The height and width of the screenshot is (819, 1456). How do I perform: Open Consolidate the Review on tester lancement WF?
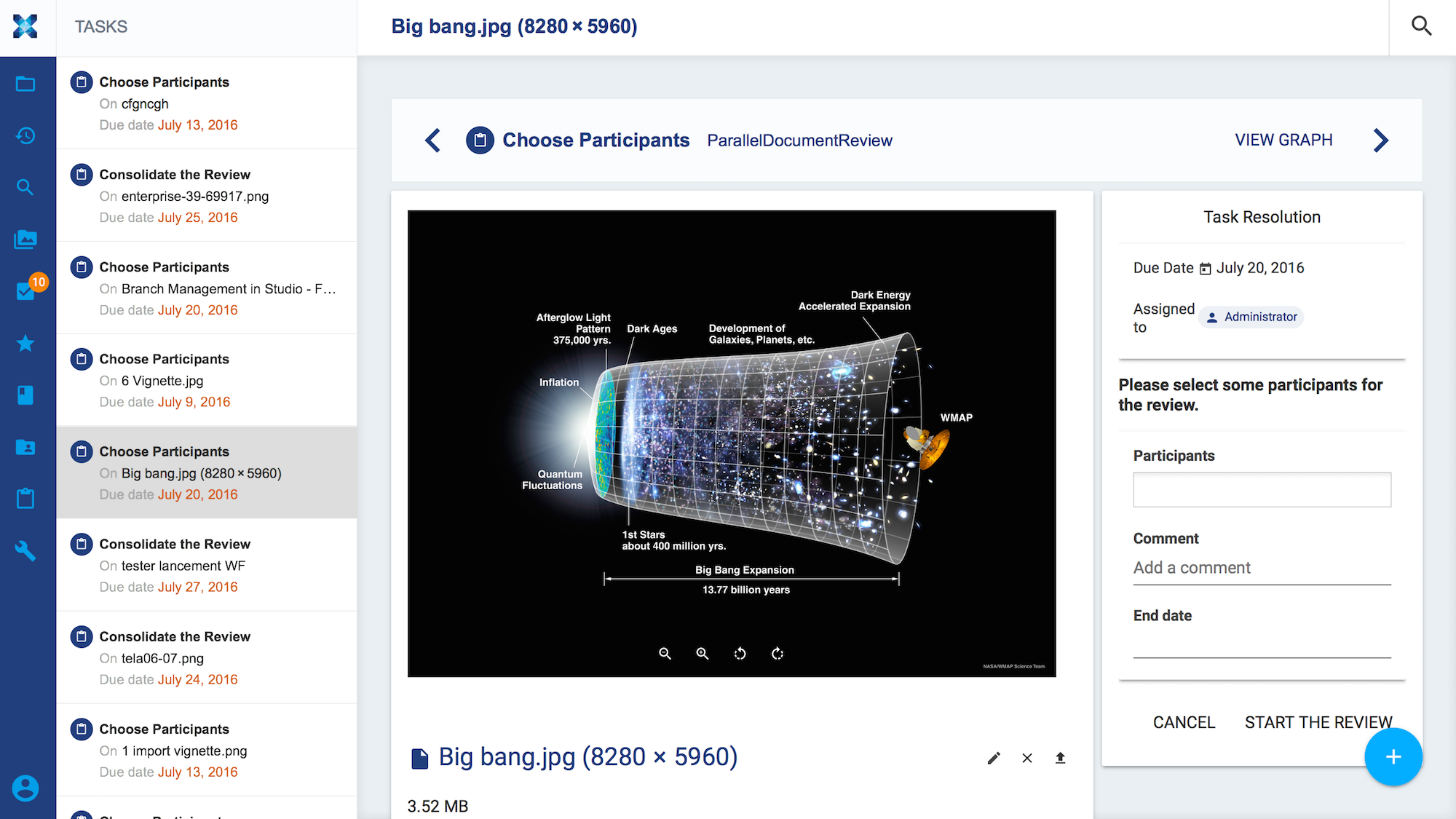(207, 565)
